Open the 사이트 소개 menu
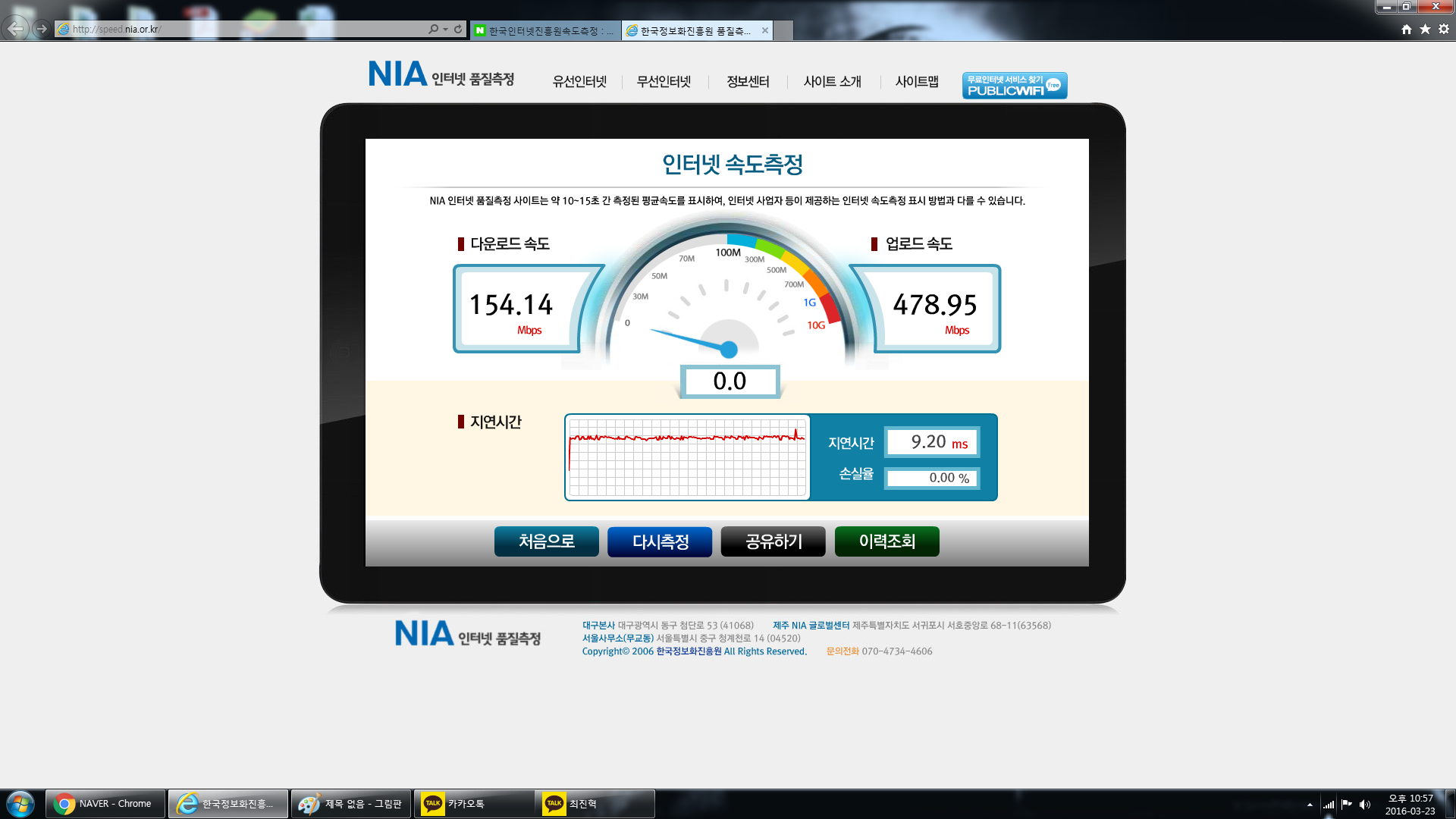This screenshot has height=819, width=1456. [832, 81]
